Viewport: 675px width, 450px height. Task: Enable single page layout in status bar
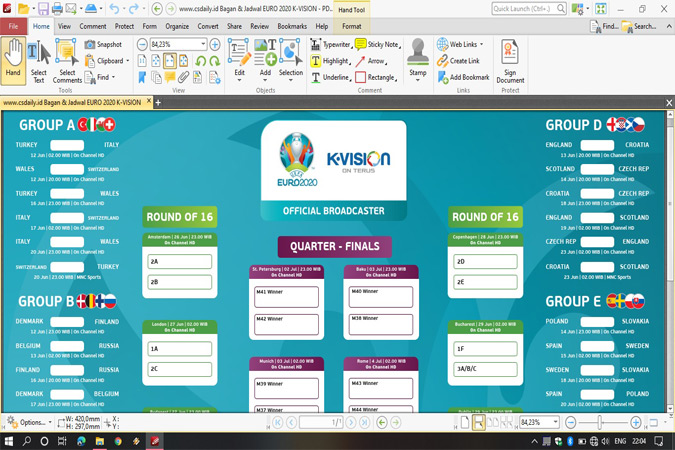[465, 423]
